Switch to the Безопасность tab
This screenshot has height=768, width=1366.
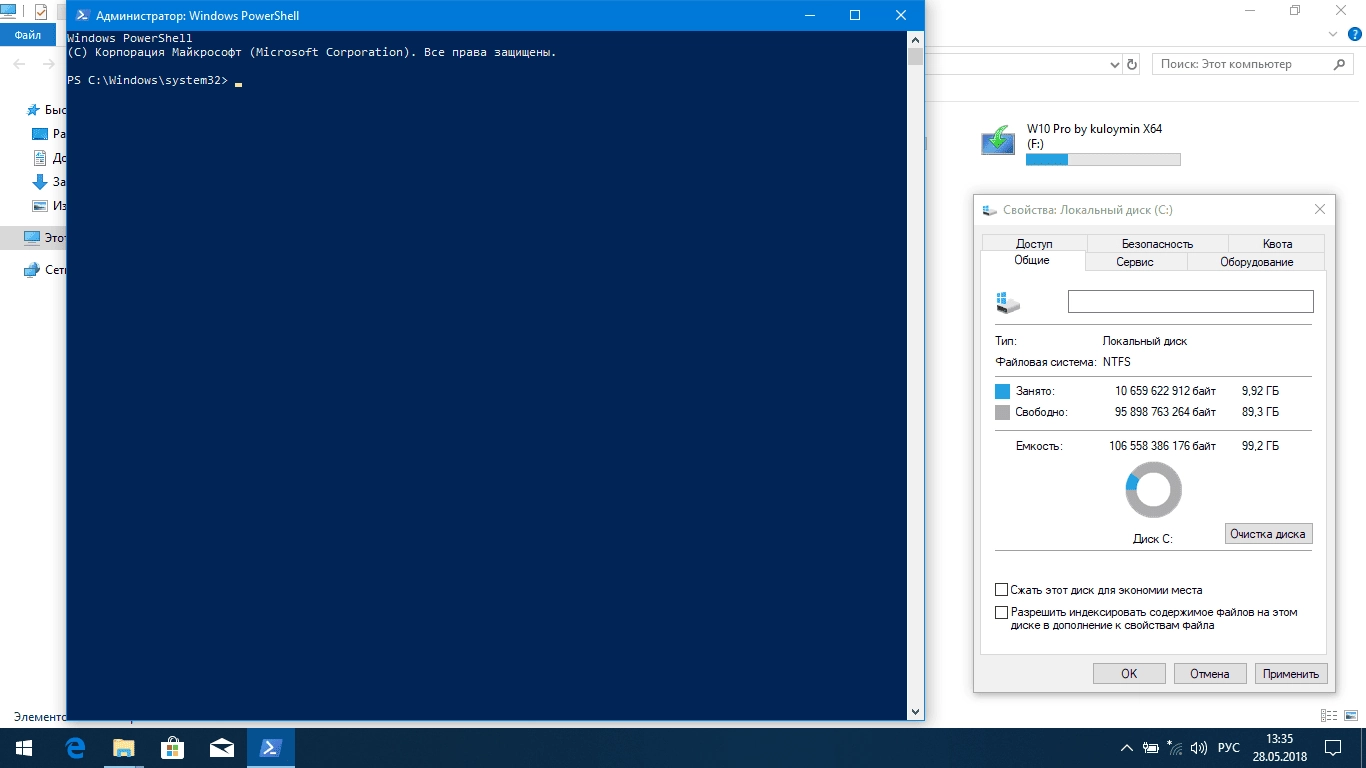1157,244
